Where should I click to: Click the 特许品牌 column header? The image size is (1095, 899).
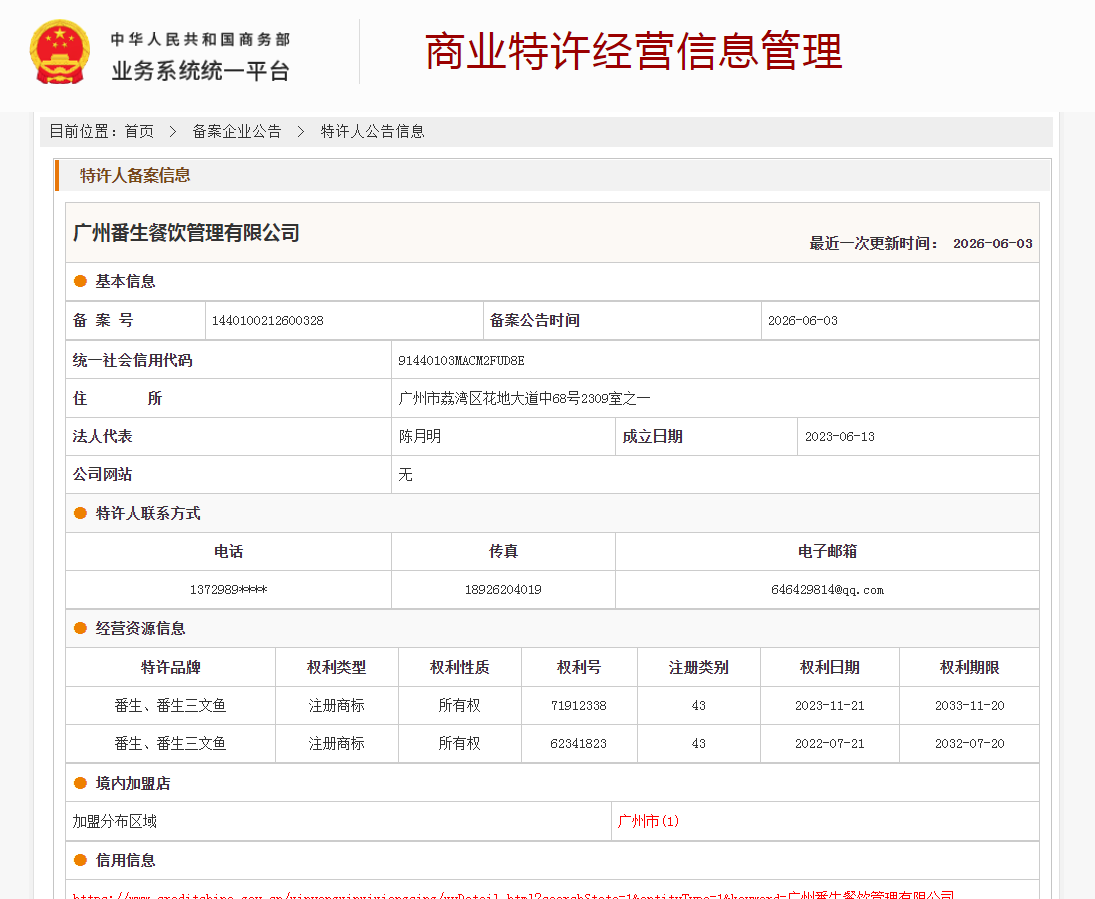click(170, 667)
